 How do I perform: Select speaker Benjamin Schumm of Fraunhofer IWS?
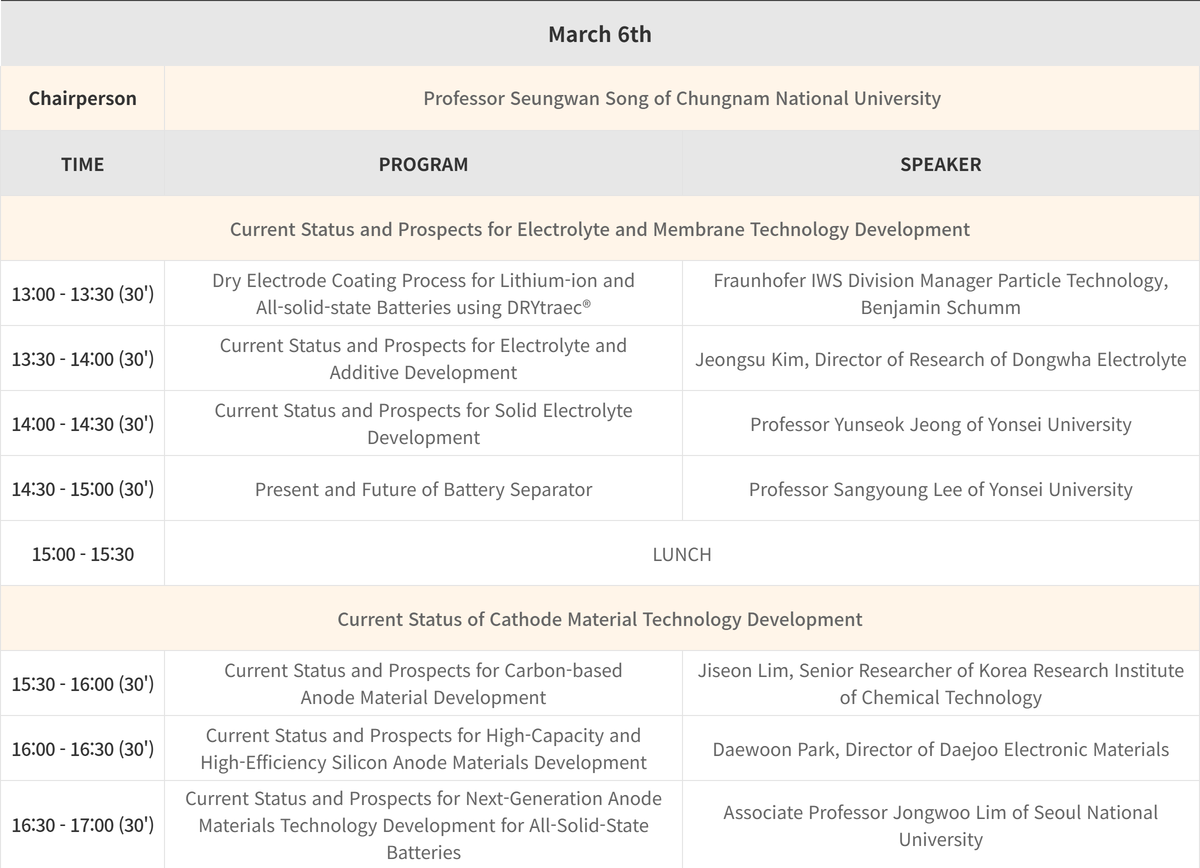(940, 294)
